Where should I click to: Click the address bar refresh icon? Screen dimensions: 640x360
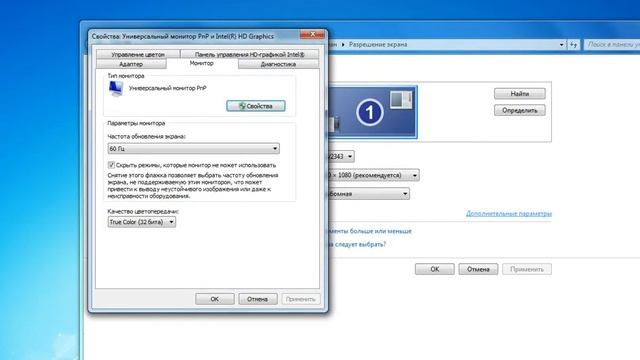tap(573, 44)
